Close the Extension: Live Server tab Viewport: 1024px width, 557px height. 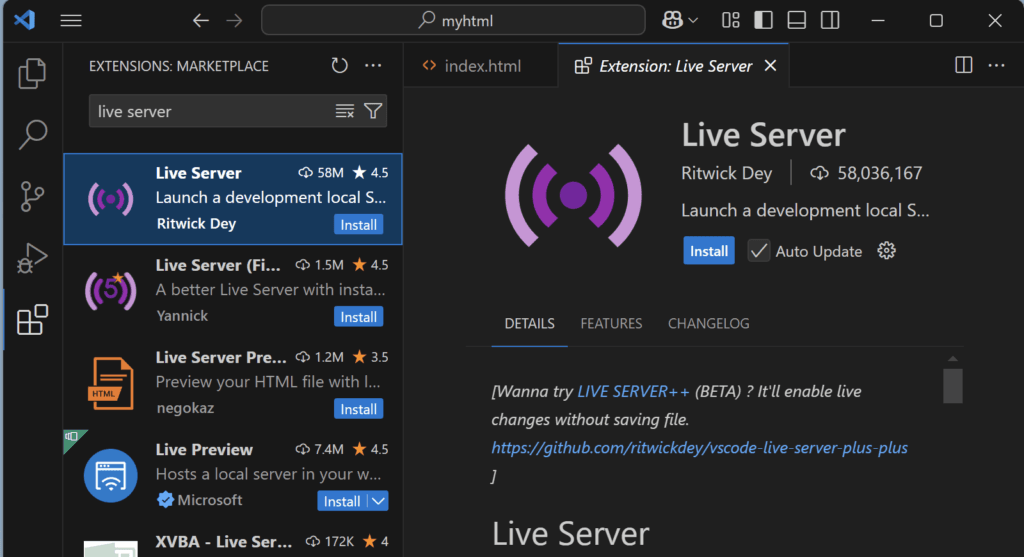click(x=771, y=65)
